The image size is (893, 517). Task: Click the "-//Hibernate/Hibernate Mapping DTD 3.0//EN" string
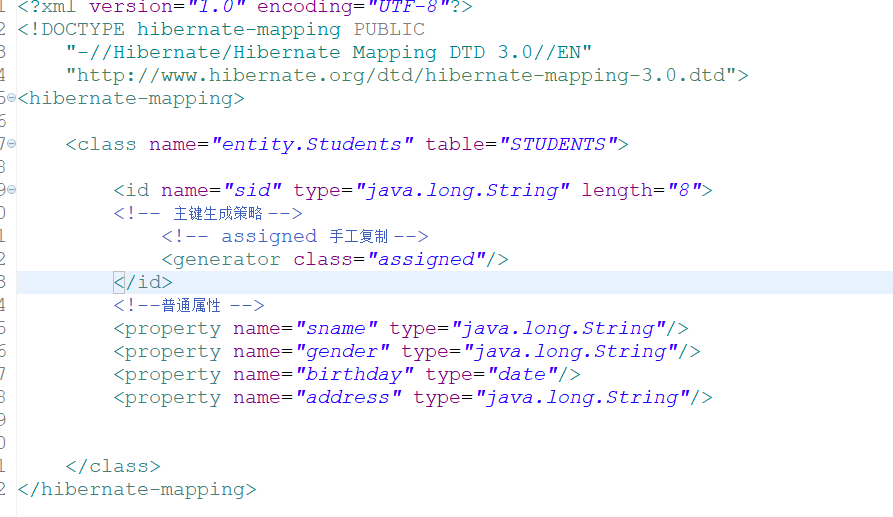coord(329,52)
